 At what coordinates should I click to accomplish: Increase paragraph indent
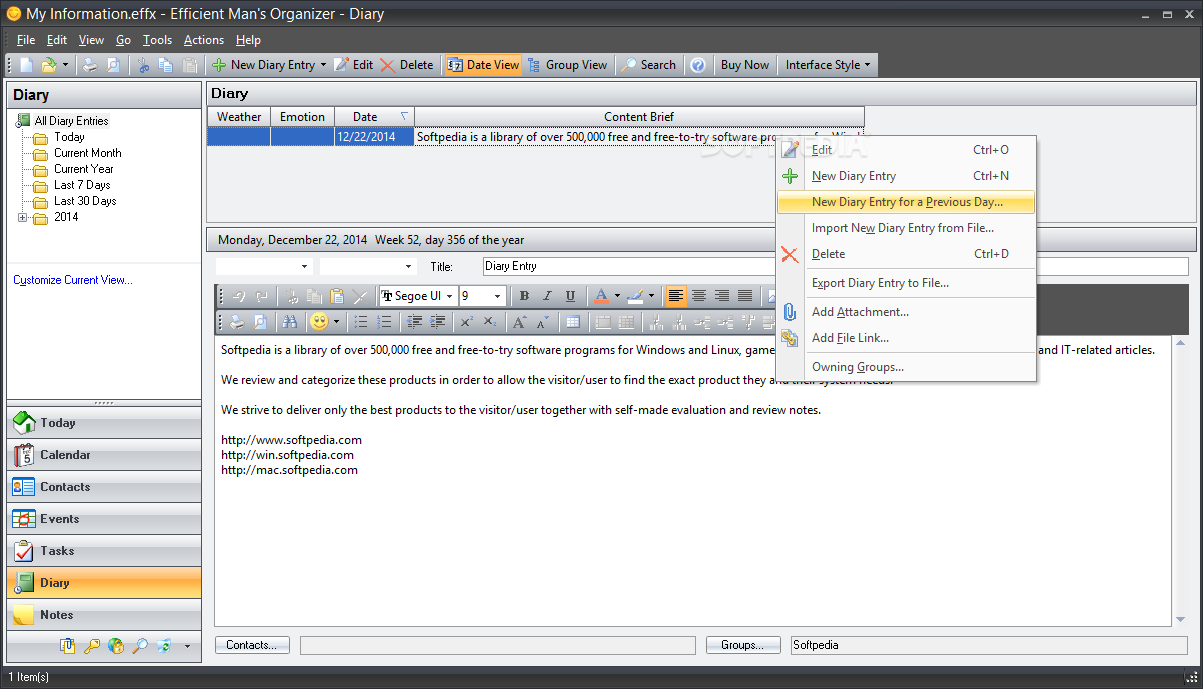(437, 322)
